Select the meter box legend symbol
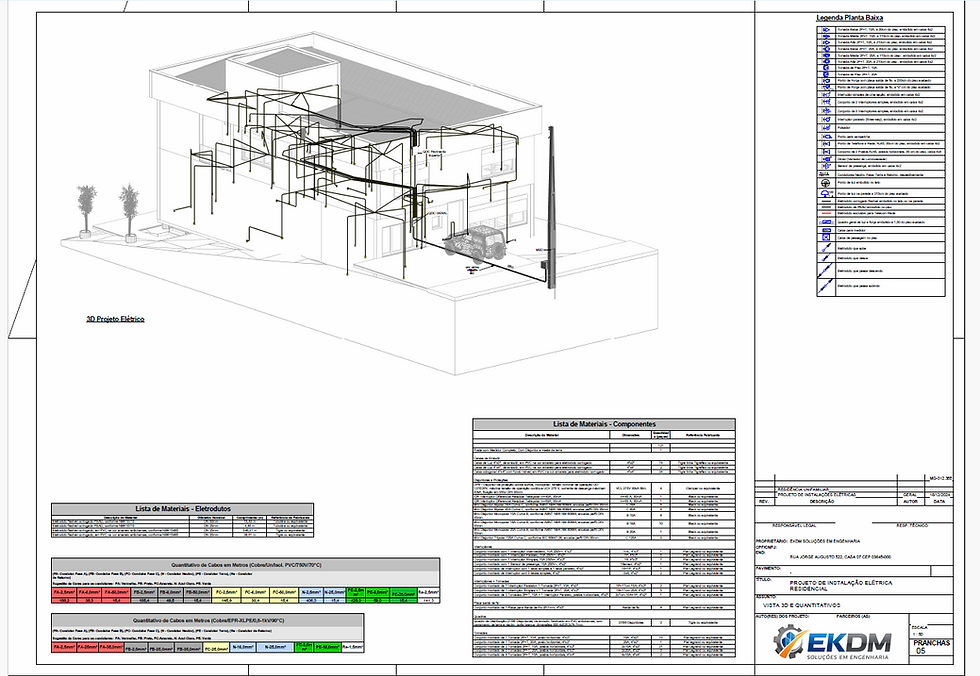Image resolution: width=980 pixels, height=676 pixels. pyautogui.click(x=826, y=231)
